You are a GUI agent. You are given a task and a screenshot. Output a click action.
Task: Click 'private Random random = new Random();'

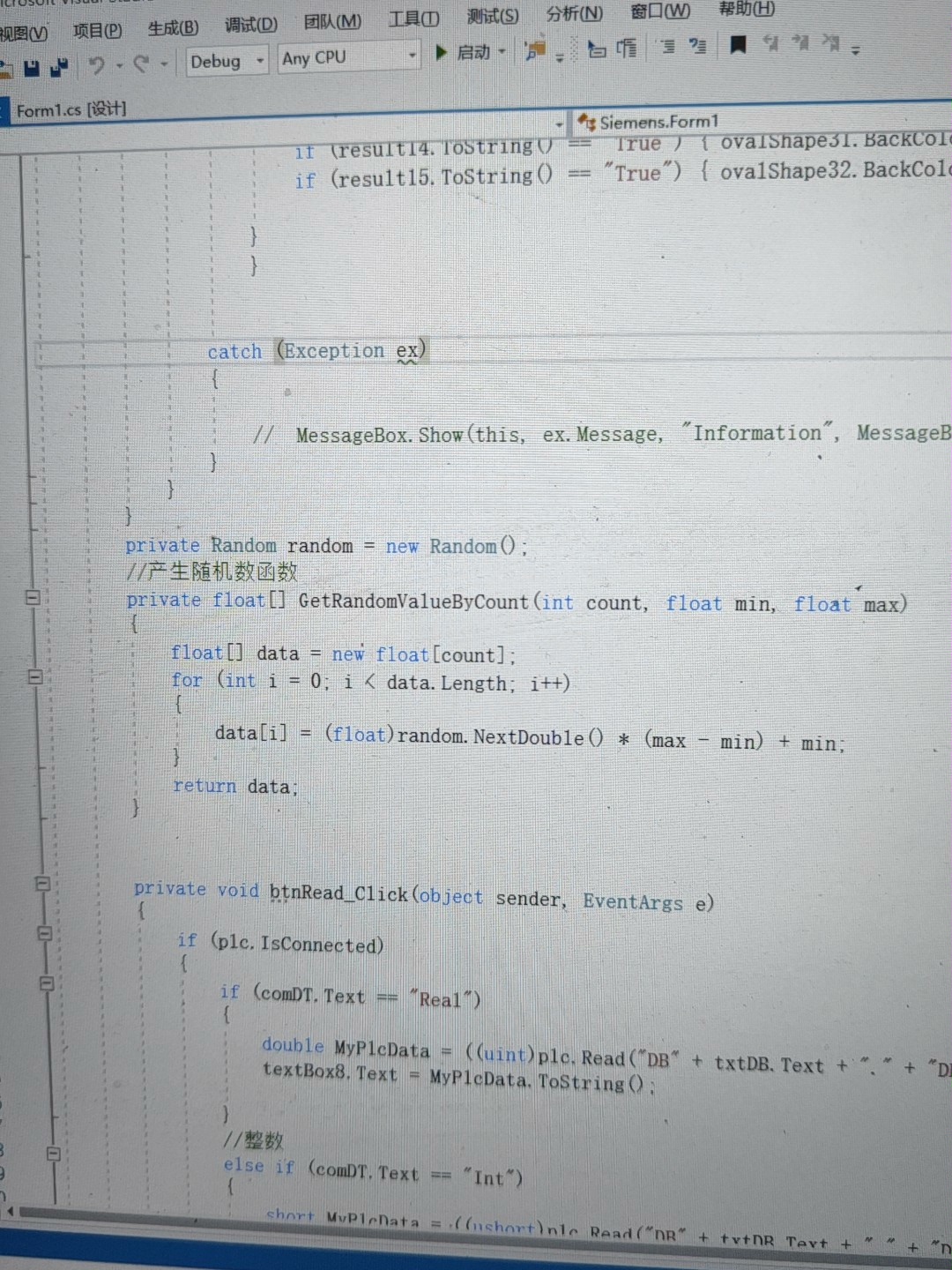point(326,546)
